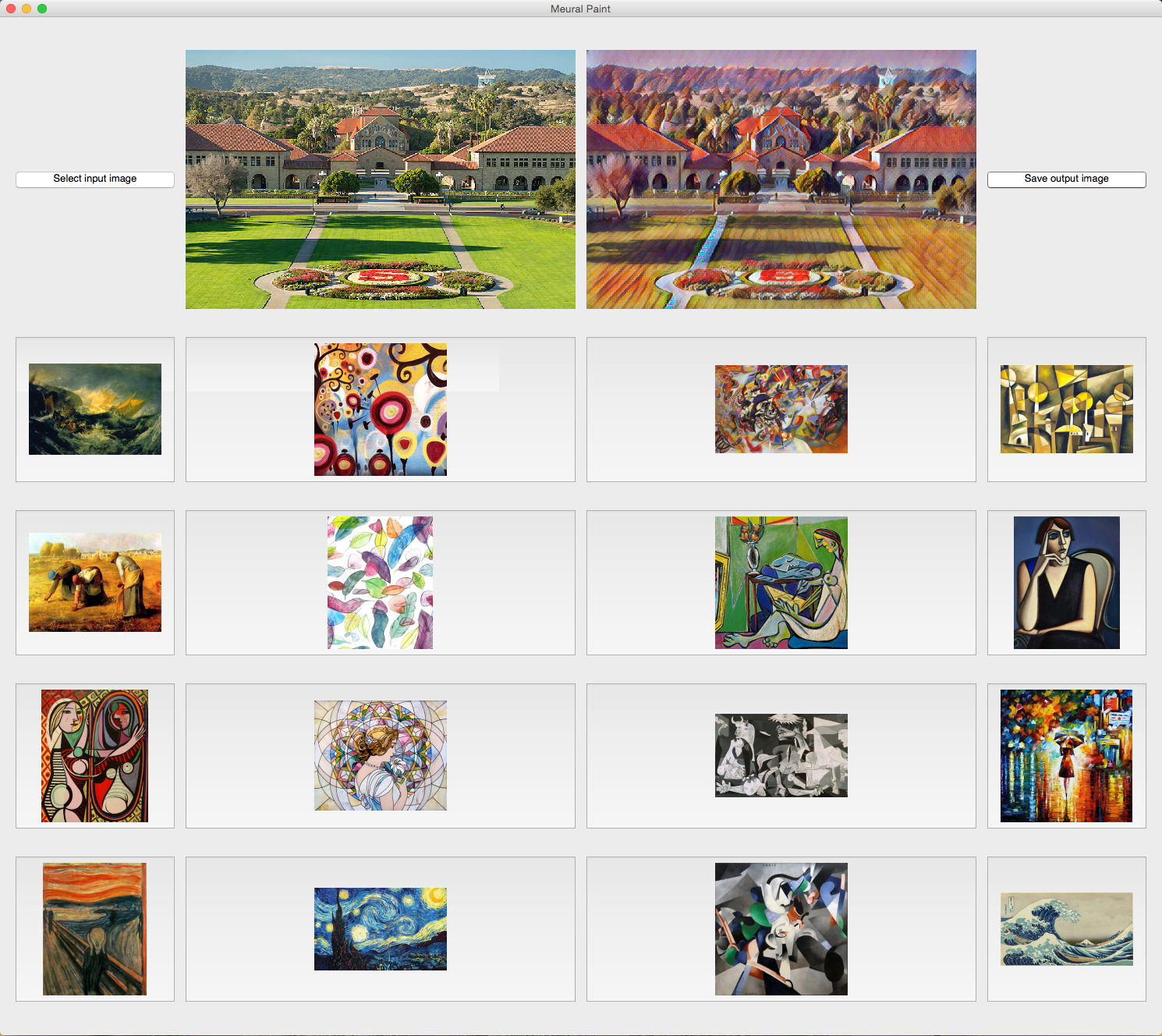Choose the grayscale Guernica style
The height and width of the screenshot is (1036, 1162).
point(781,756)
